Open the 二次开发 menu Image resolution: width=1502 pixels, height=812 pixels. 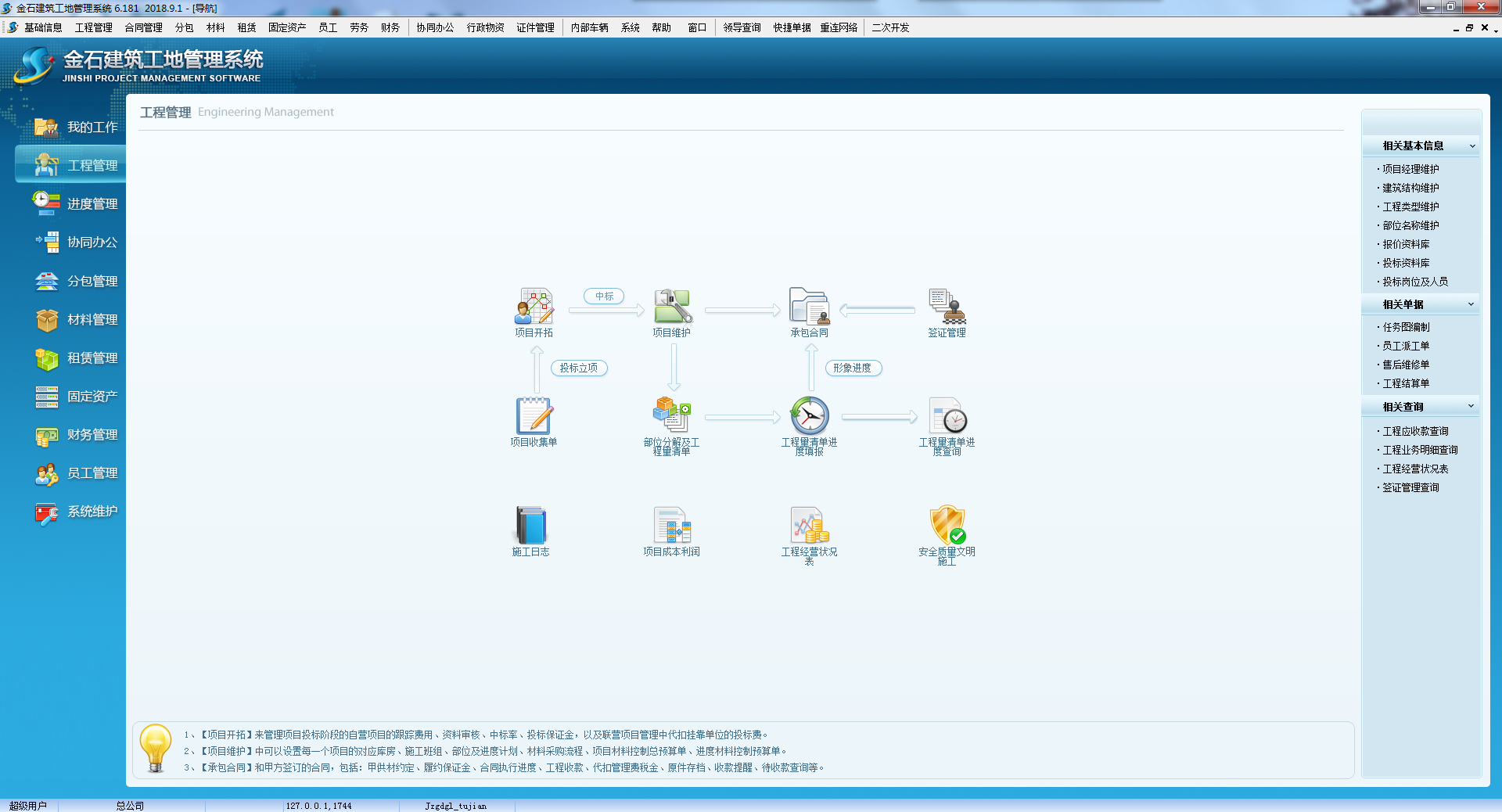tap(890, 27)
